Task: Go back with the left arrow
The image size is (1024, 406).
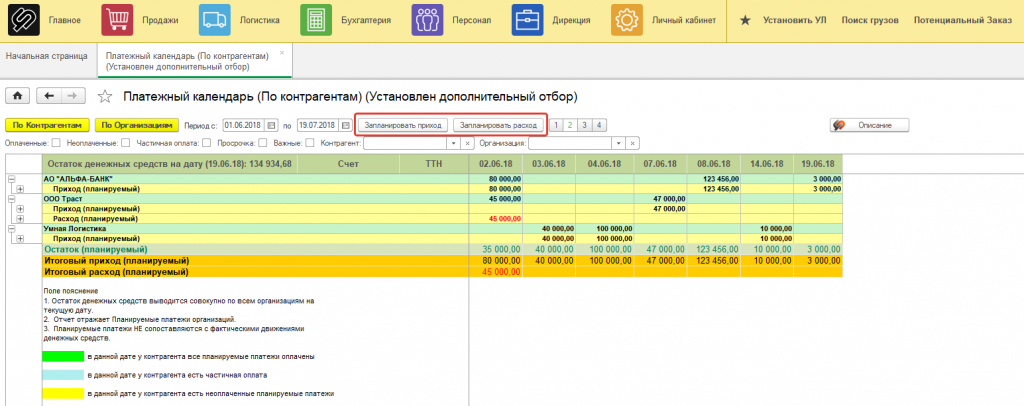Action: 49,96
